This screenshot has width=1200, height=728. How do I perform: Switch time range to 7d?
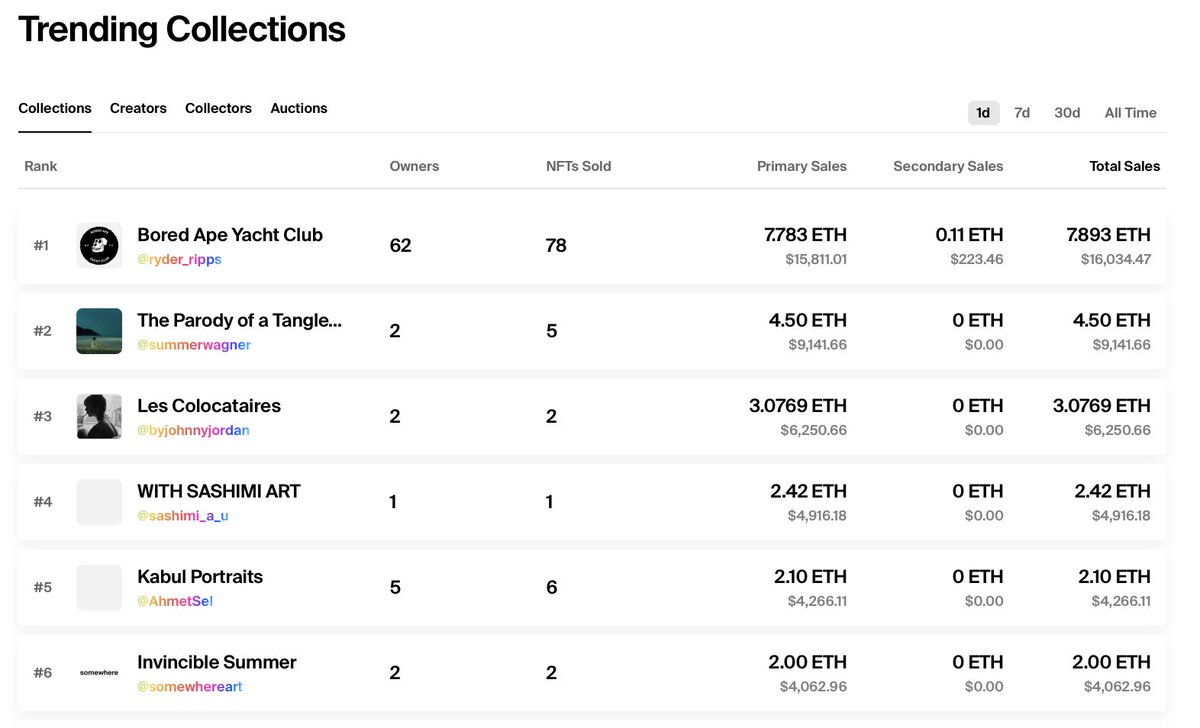1022,113
